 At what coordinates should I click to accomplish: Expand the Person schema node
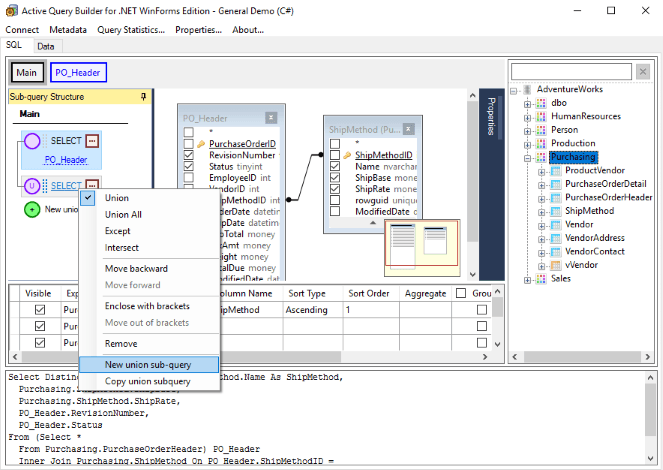point(527,131)
